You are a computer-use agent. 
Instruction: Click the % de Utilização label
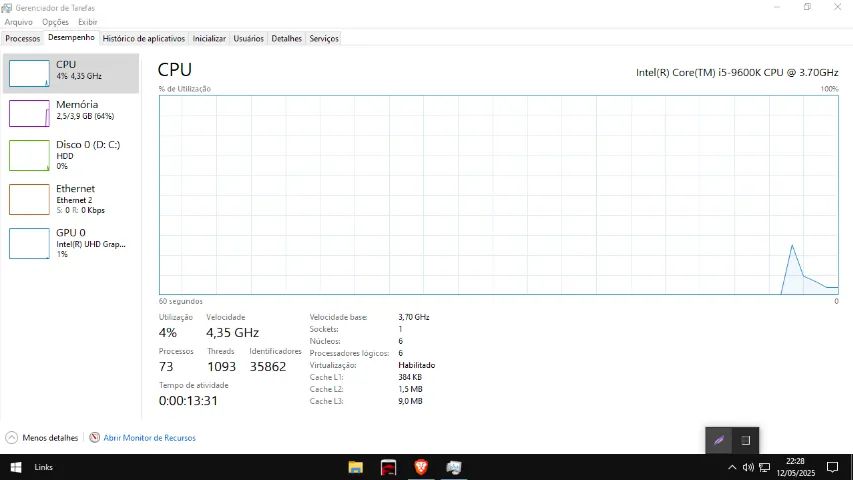(185, 89)
